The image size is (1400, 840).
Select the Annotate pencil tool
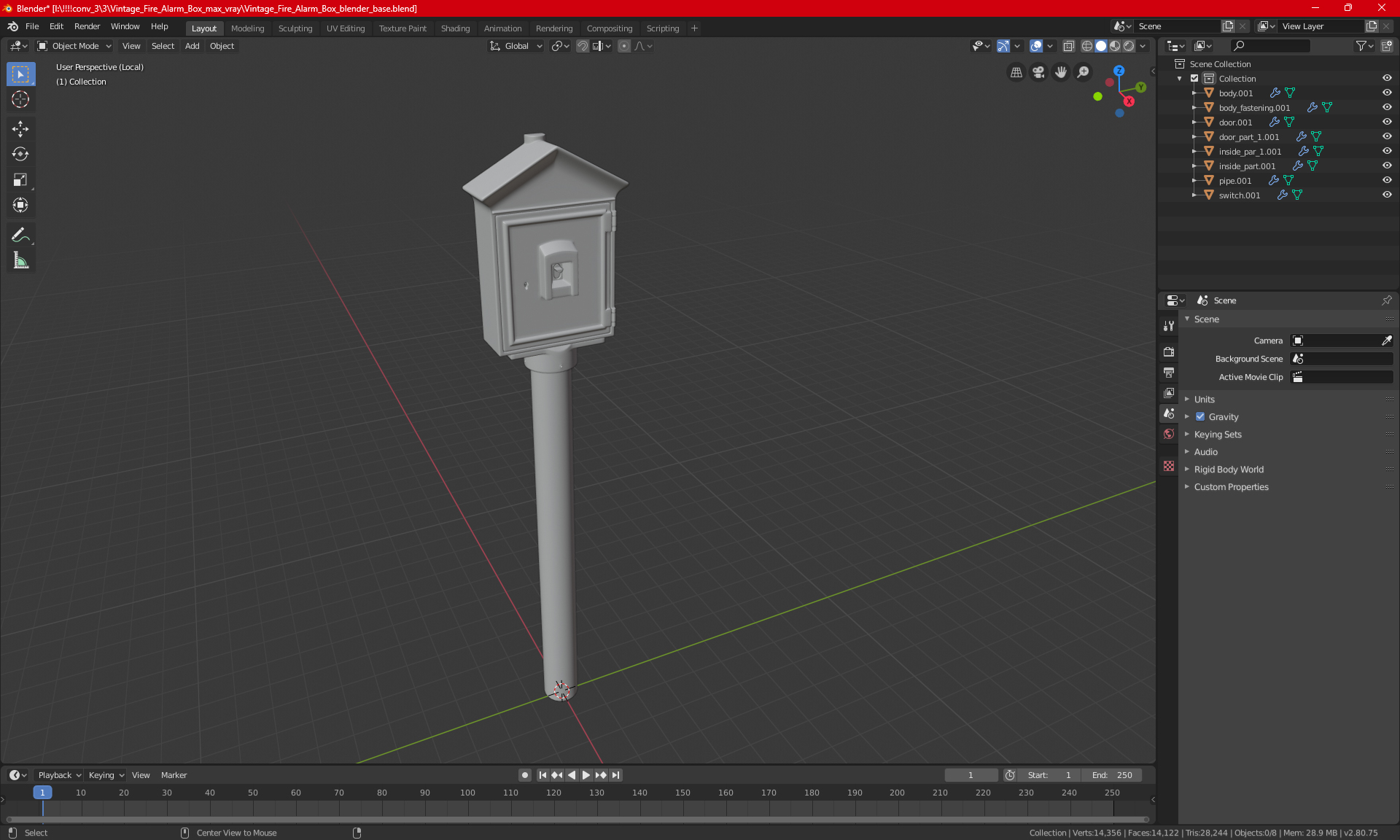coord(20,235)
